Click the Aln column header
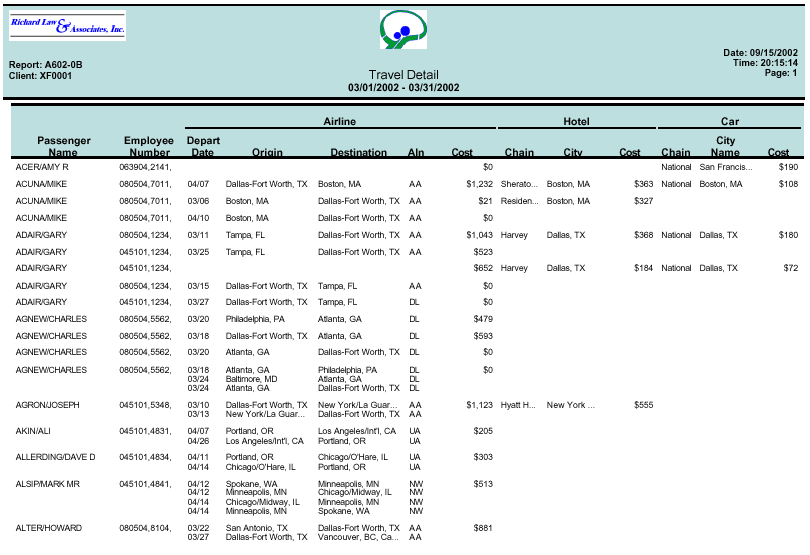 416,152
